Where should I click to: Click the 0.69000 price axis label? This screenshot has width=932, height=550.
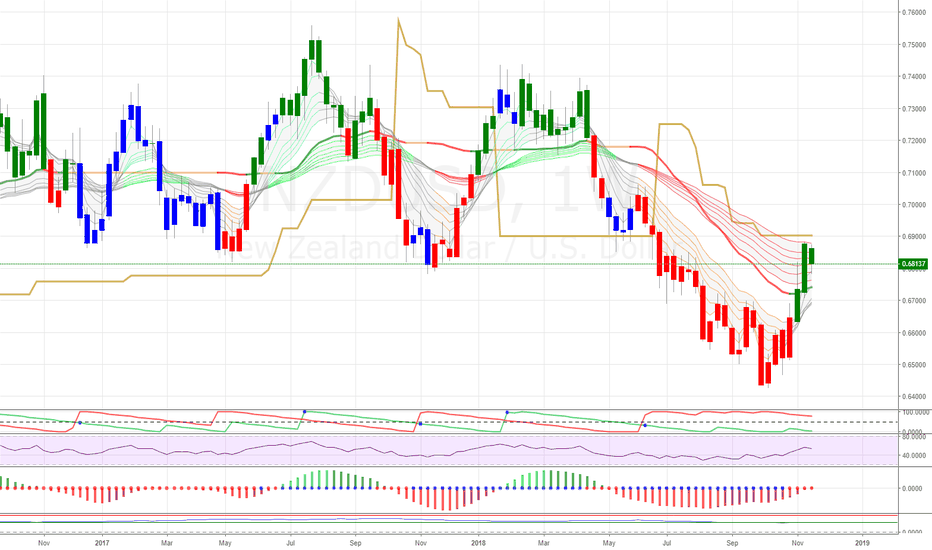pyautogui.click(x=914, y=237)
